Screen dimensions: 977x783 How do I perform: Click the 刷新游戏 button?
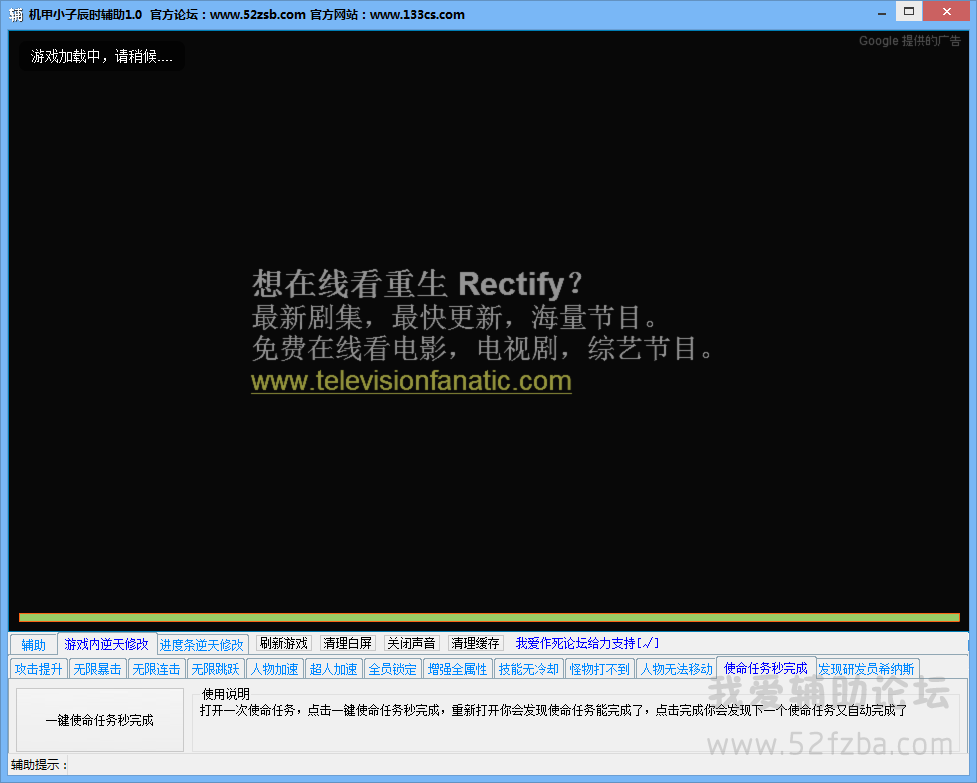point(284,643)
